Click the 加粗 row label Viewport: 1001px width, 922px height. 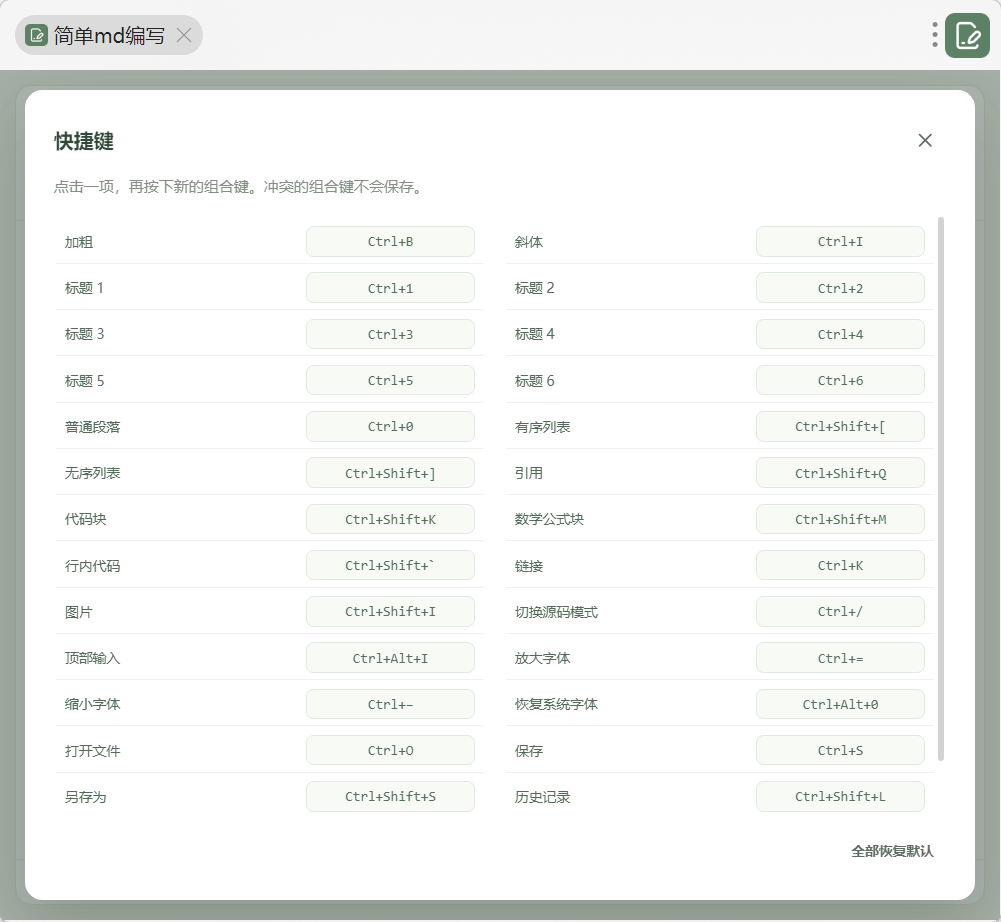[79, 242]
